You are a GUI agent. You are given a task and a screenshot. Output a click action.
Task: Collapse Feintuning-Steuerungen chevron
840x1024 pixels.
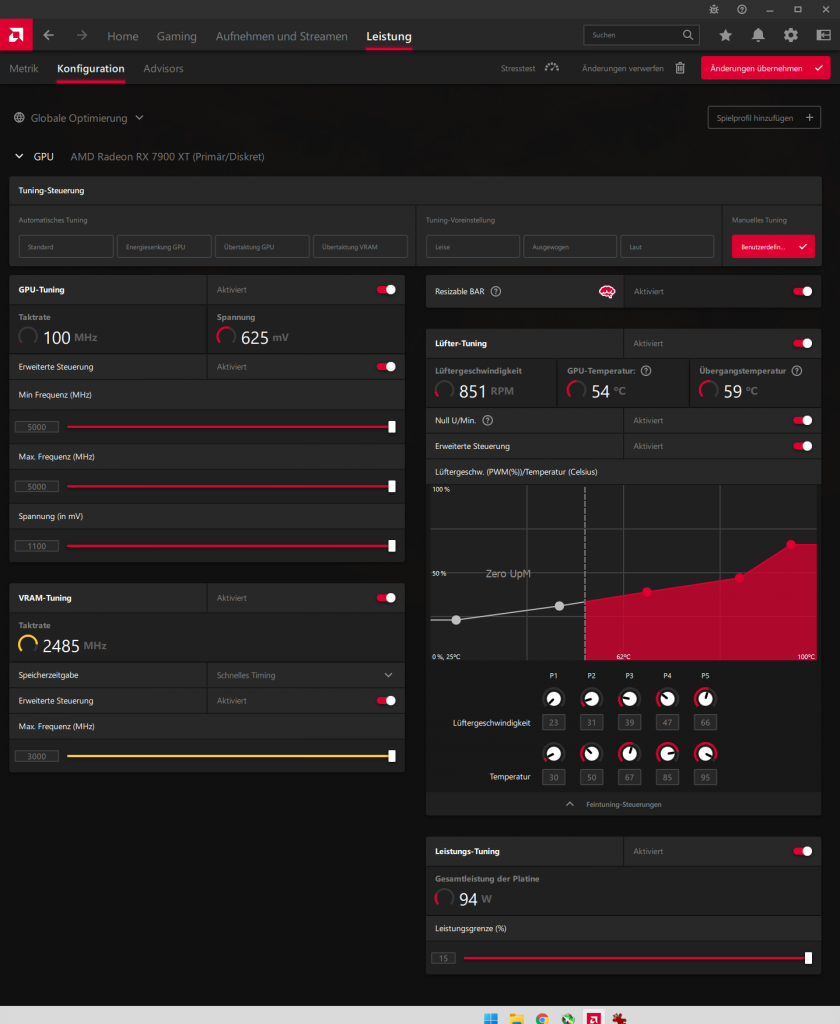tap(570, 804)
